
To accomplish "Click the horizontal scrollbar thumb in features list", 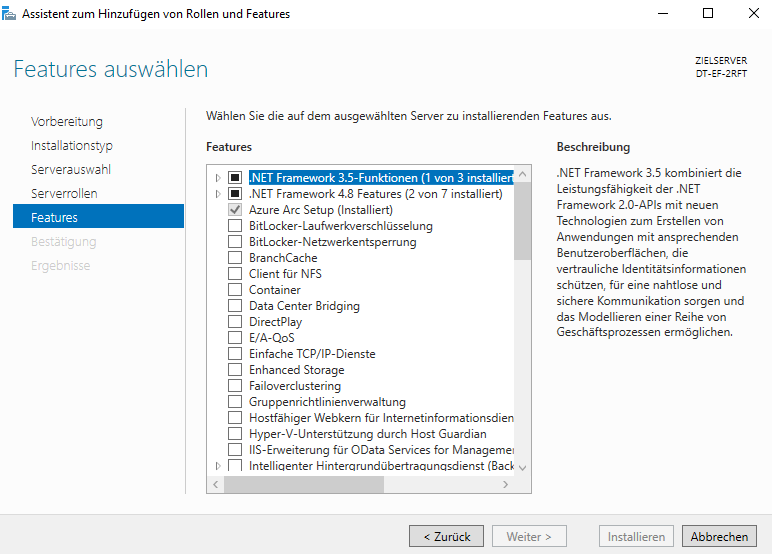I will [302, 484].
